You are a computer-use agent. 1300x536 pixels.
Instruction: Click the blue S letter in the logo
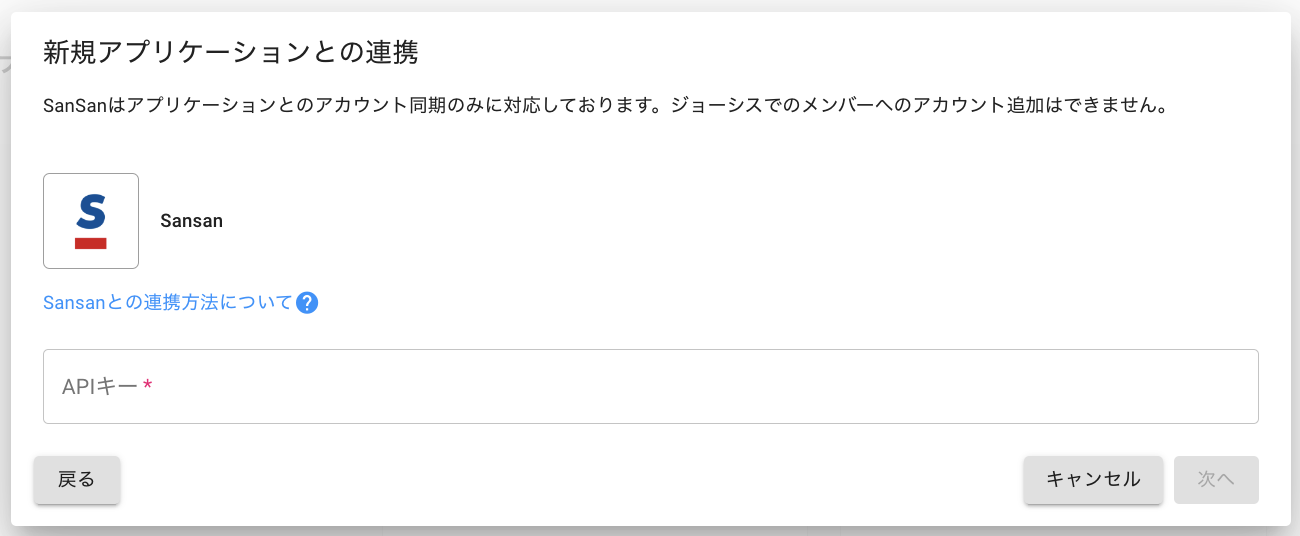[x=91, y=212]
